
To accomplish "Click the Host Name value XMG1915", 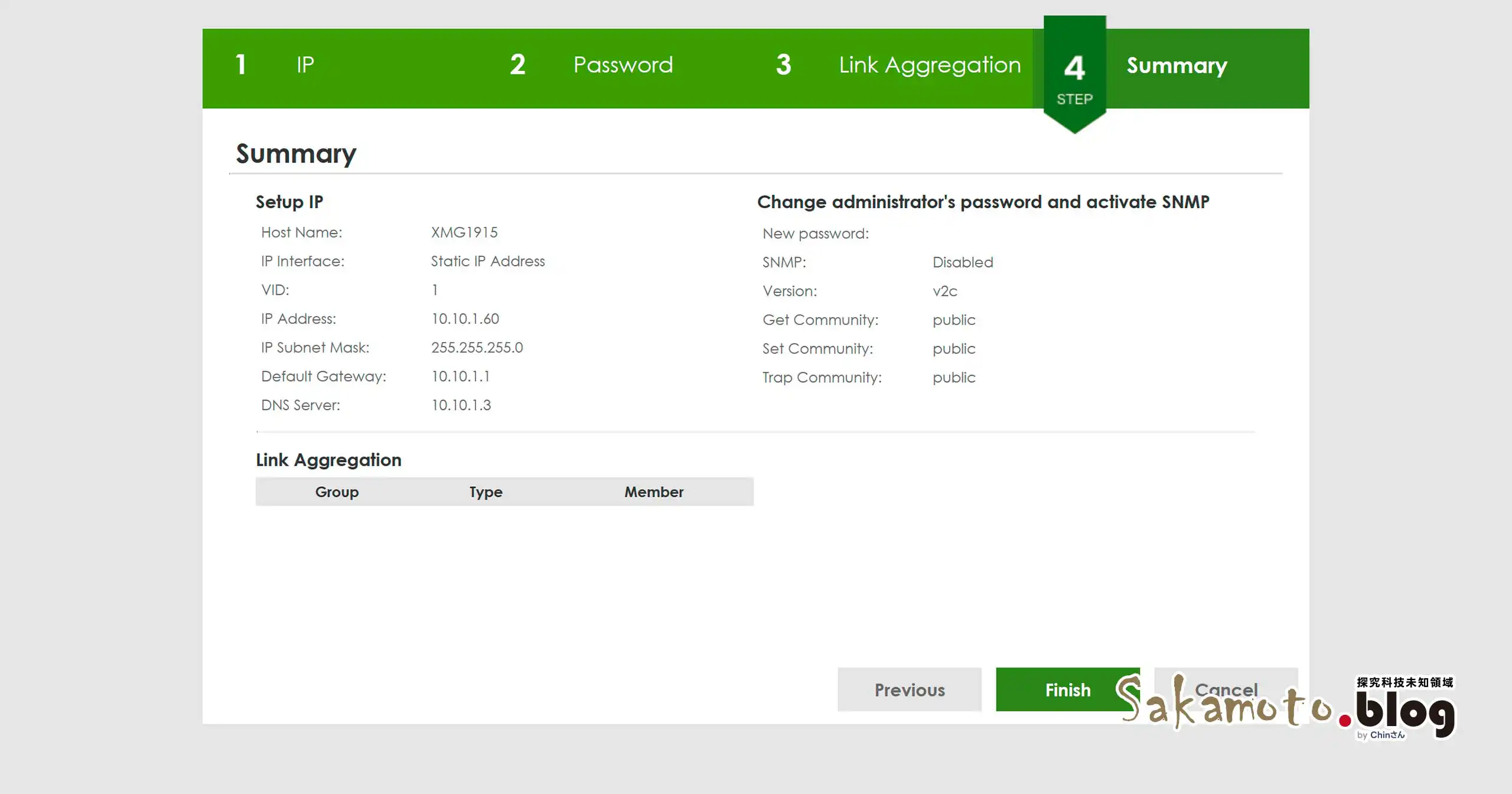I will point(464,232).
